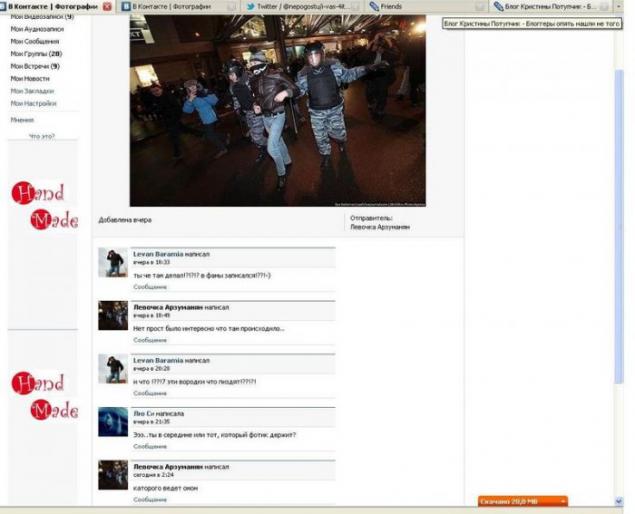Click the page vertical scrollbar thumb
Image resolution: width=635 pixels, height=514 pixels.
click(x=619, y=227)
